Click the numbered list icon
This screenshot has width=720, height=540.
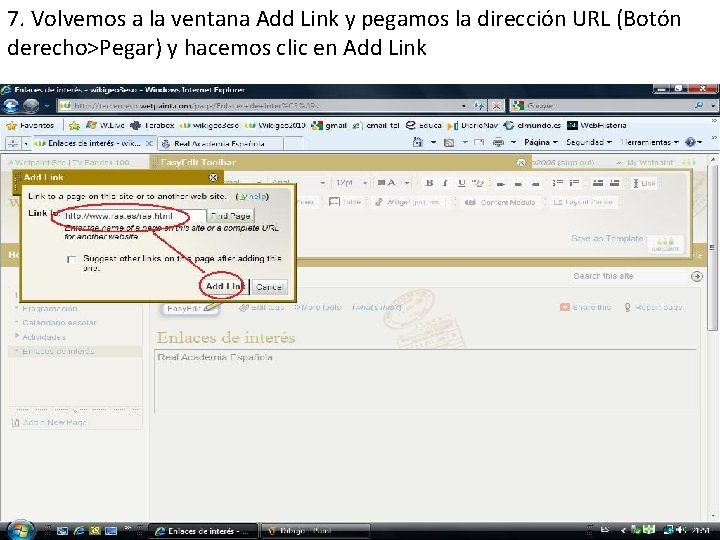coord(557,183)
